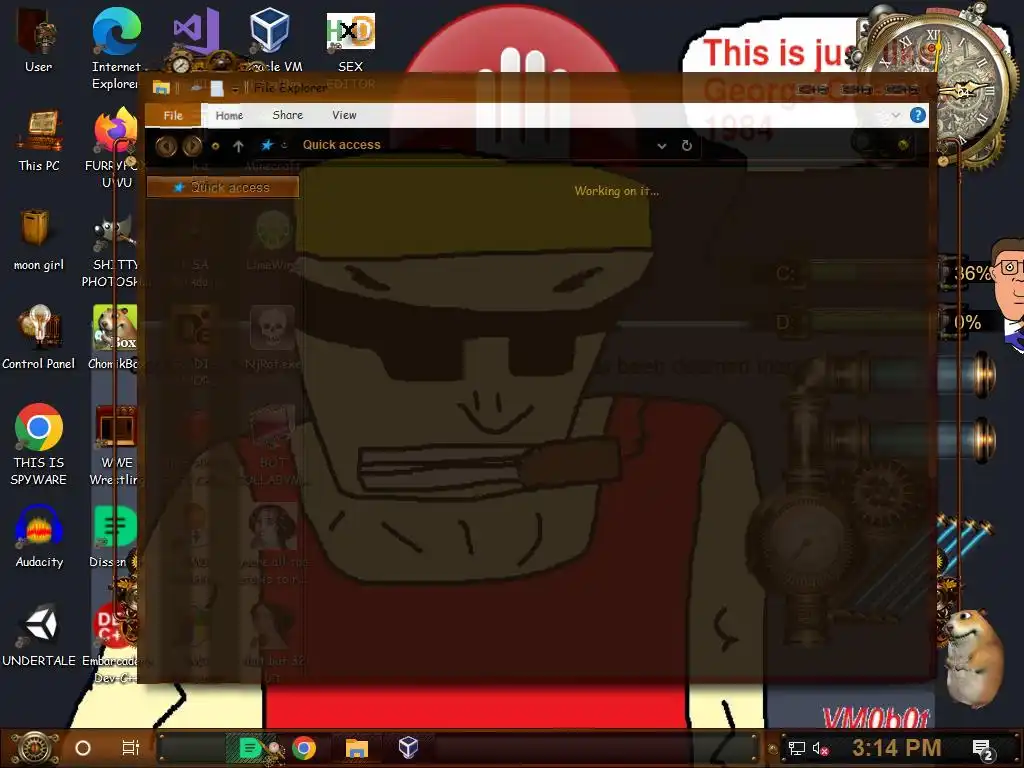Refresh the File Explorer address bar
The width and height of the screenshot is (1024, 768).
click(686, 145)
